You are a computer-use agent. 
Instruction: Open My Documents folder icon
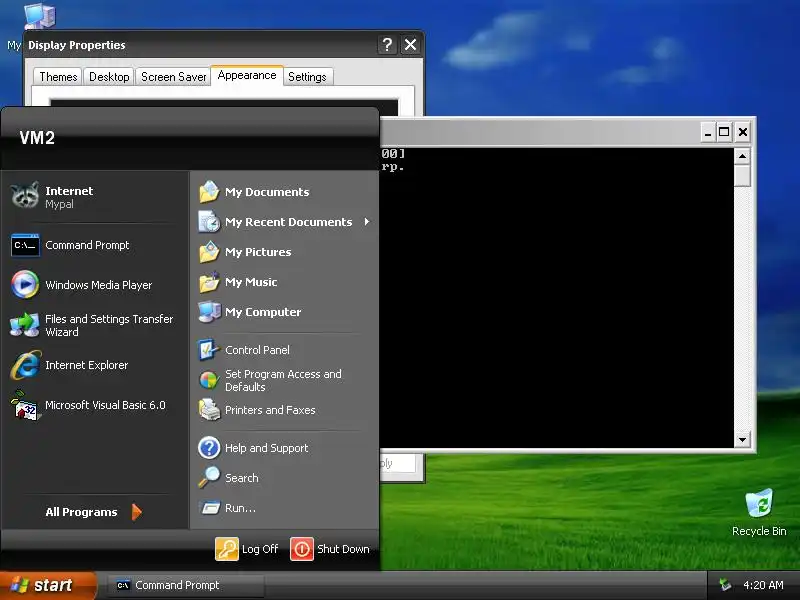(209, 192)
